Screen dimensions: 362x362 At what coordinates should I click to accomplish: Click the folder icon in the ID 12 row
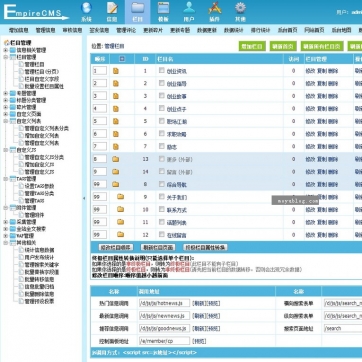[121, 235]
